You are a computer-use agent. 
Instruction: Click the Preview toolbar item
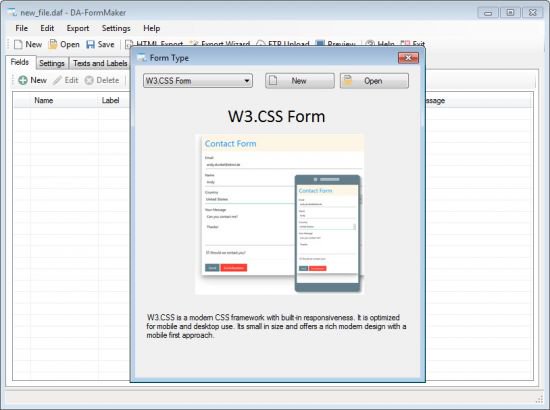pyautogui.click(x=336, y=44)
